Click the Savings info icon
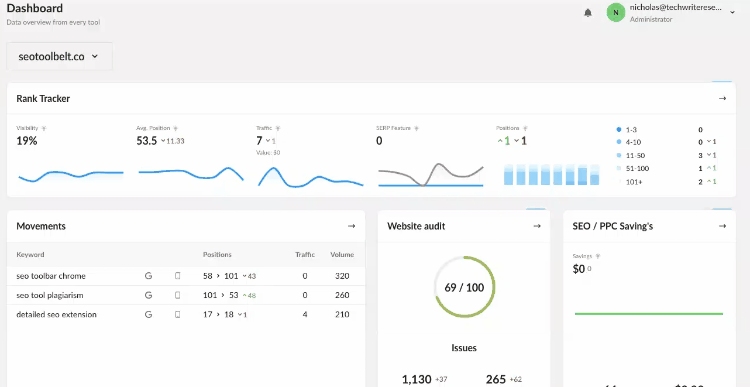 tap(598, 256)
